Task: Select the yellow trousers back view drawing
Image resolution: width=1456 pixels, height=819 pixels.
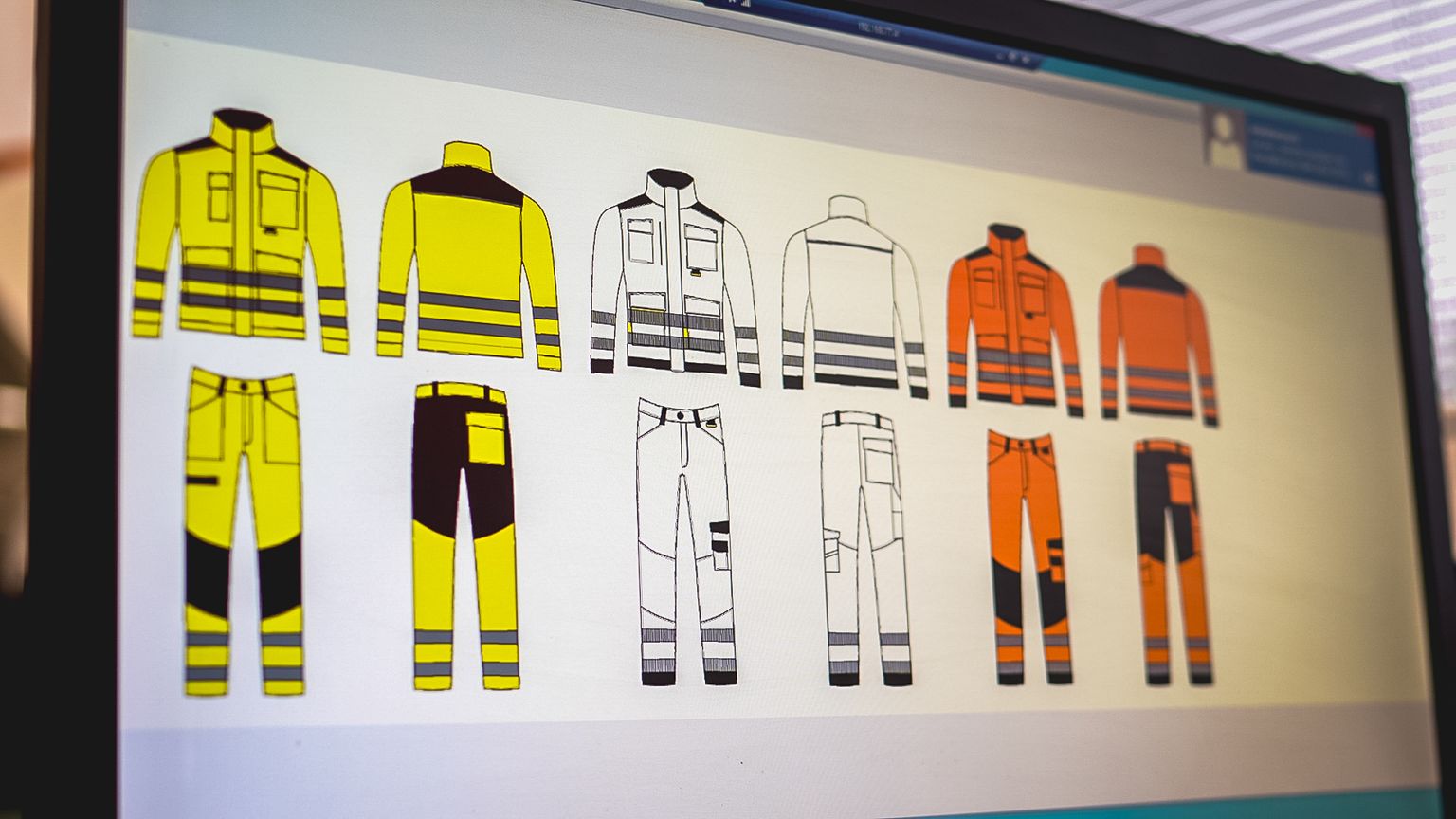Action: point(465,536)
